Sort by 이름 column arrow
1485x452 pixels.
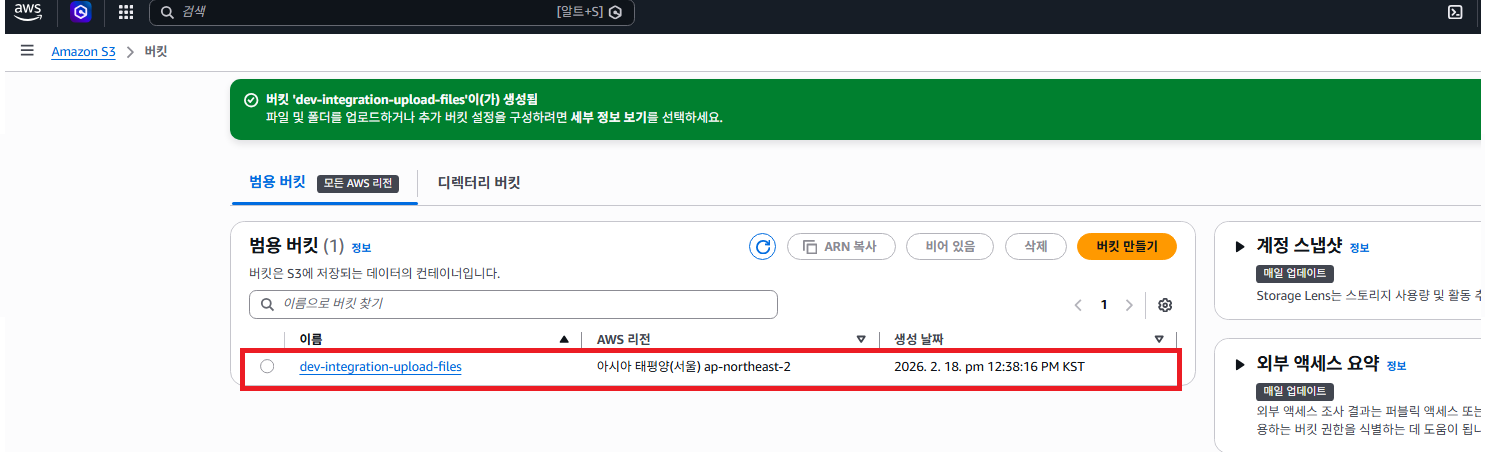[564, 339]
